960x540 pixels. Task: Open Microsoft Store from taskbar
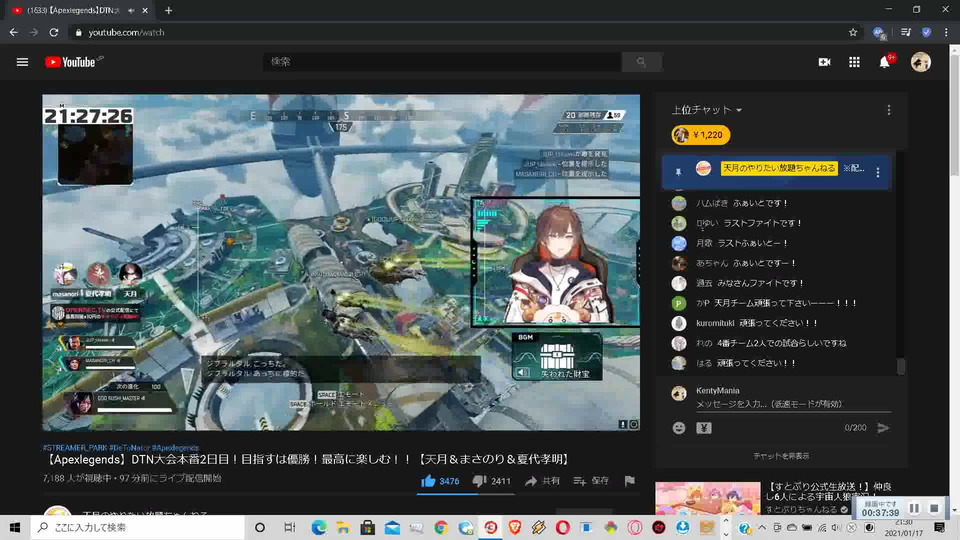pyautogui.click(x=367, y=527)
